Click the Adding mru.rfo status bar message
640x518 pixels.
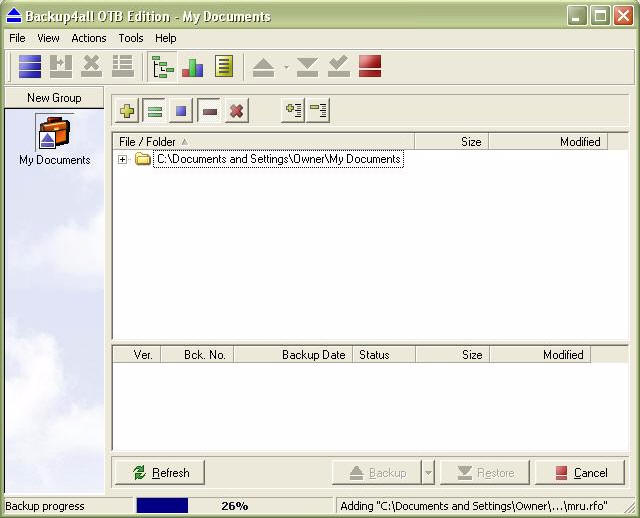tap(474, 506)
